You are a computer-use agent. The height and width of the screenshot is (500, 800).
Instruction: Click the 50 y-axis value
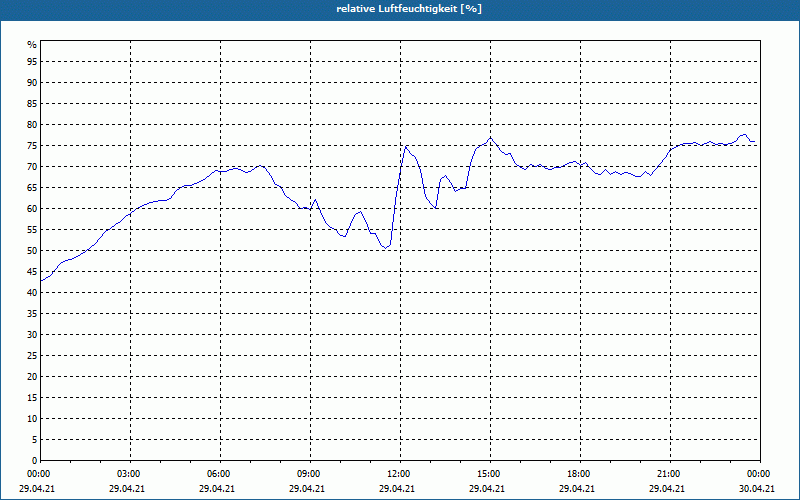pyautogui.click(x=32, y=251)
